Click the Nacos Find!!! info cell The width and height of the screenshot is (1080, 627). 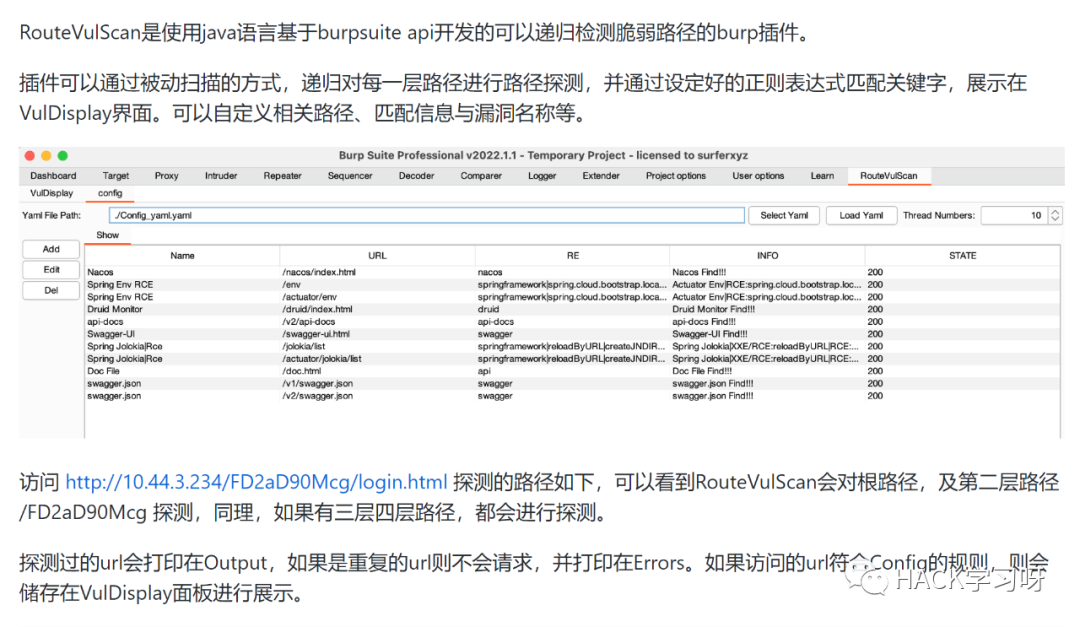point(767,272)
